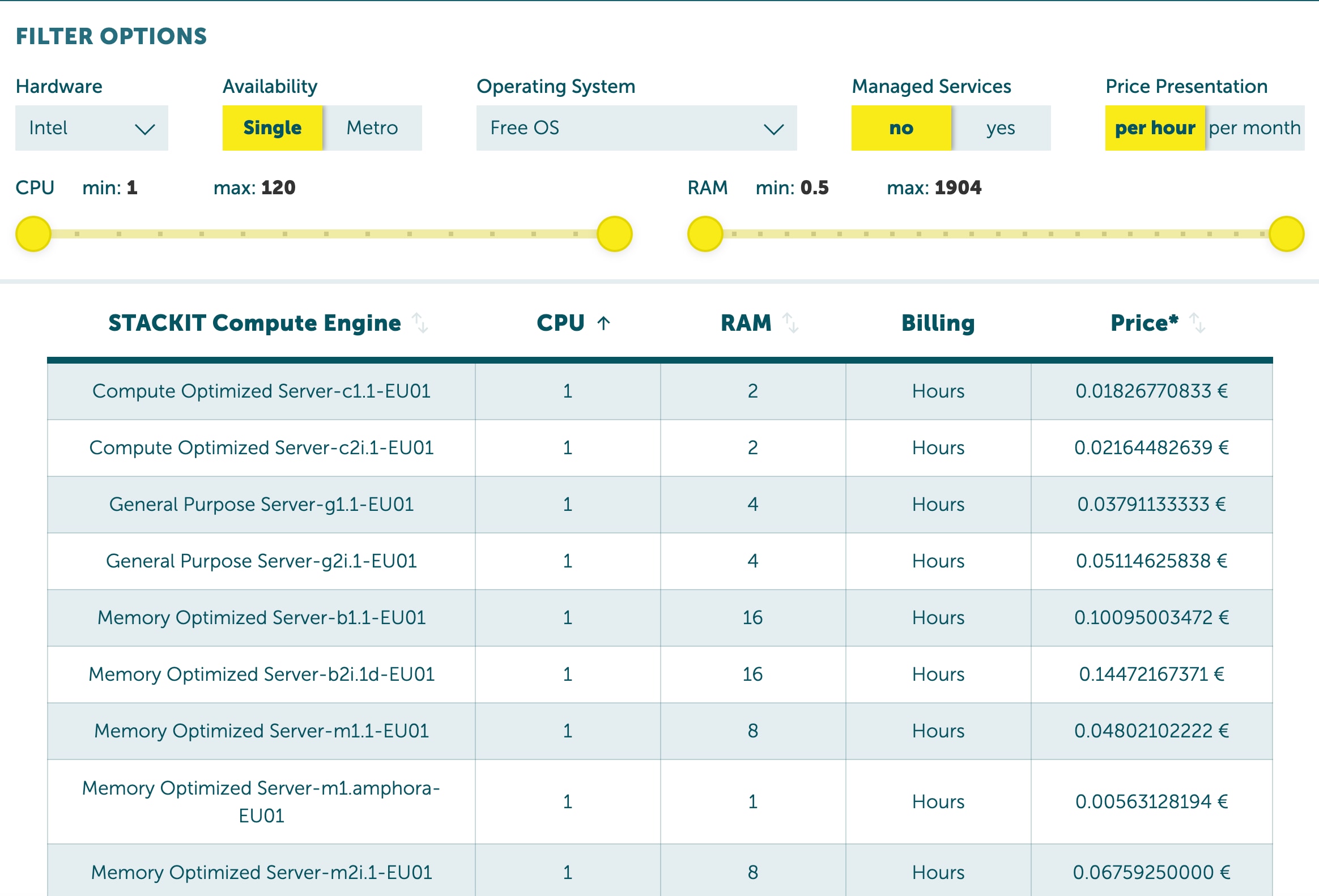This screenshot has width=1319, height=896.
Task: Click the CPU ascending sort arrow
Action: pyautogui.click(x=603, y=323)
